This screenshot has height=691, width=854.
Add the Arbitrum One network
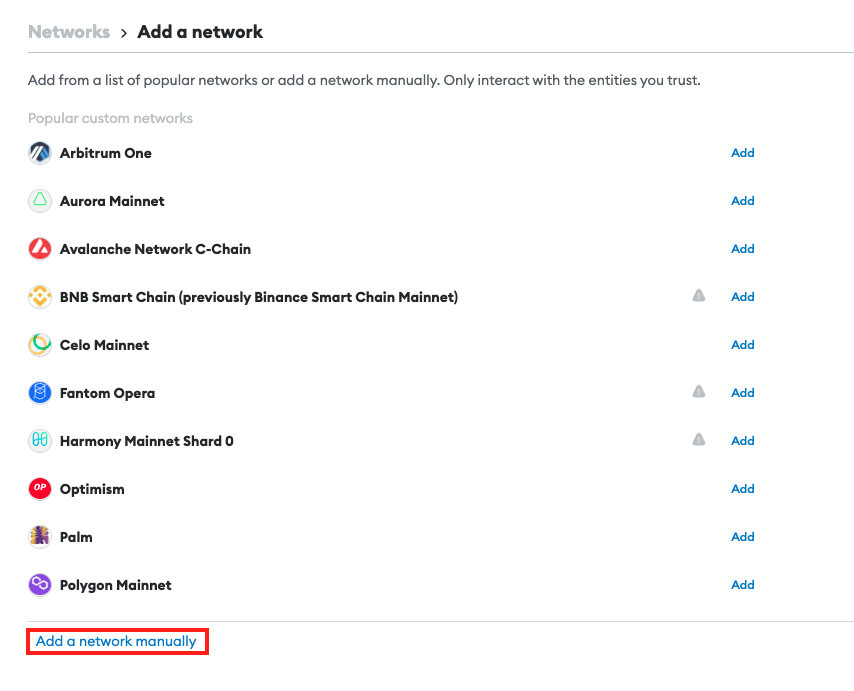[x=742, y=153]
